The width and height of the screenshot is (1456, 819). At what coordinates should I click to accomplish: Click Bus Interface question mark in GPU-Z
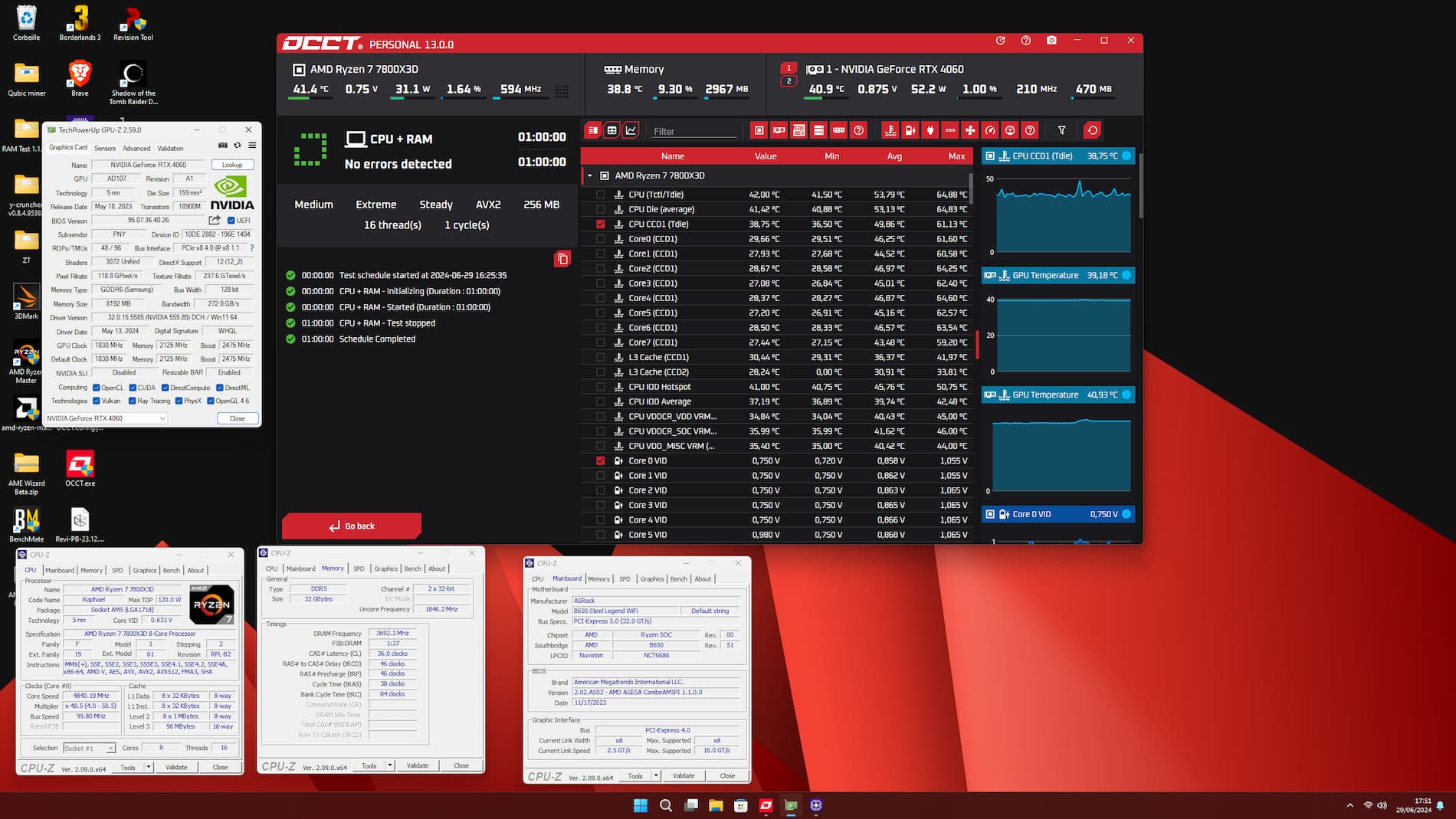pos(251,248)
